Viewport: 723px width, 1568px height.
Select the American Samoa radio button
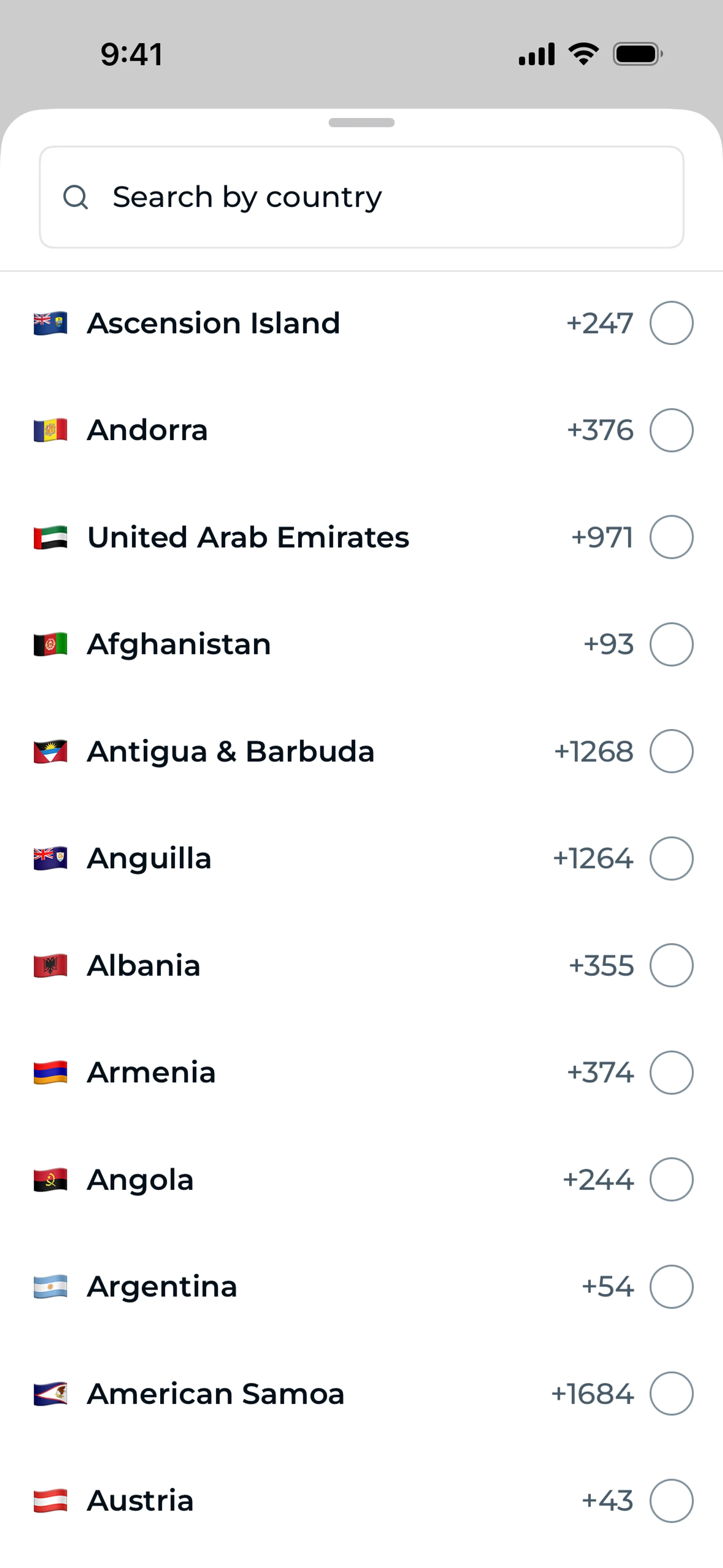click(x=671, y=1393)
